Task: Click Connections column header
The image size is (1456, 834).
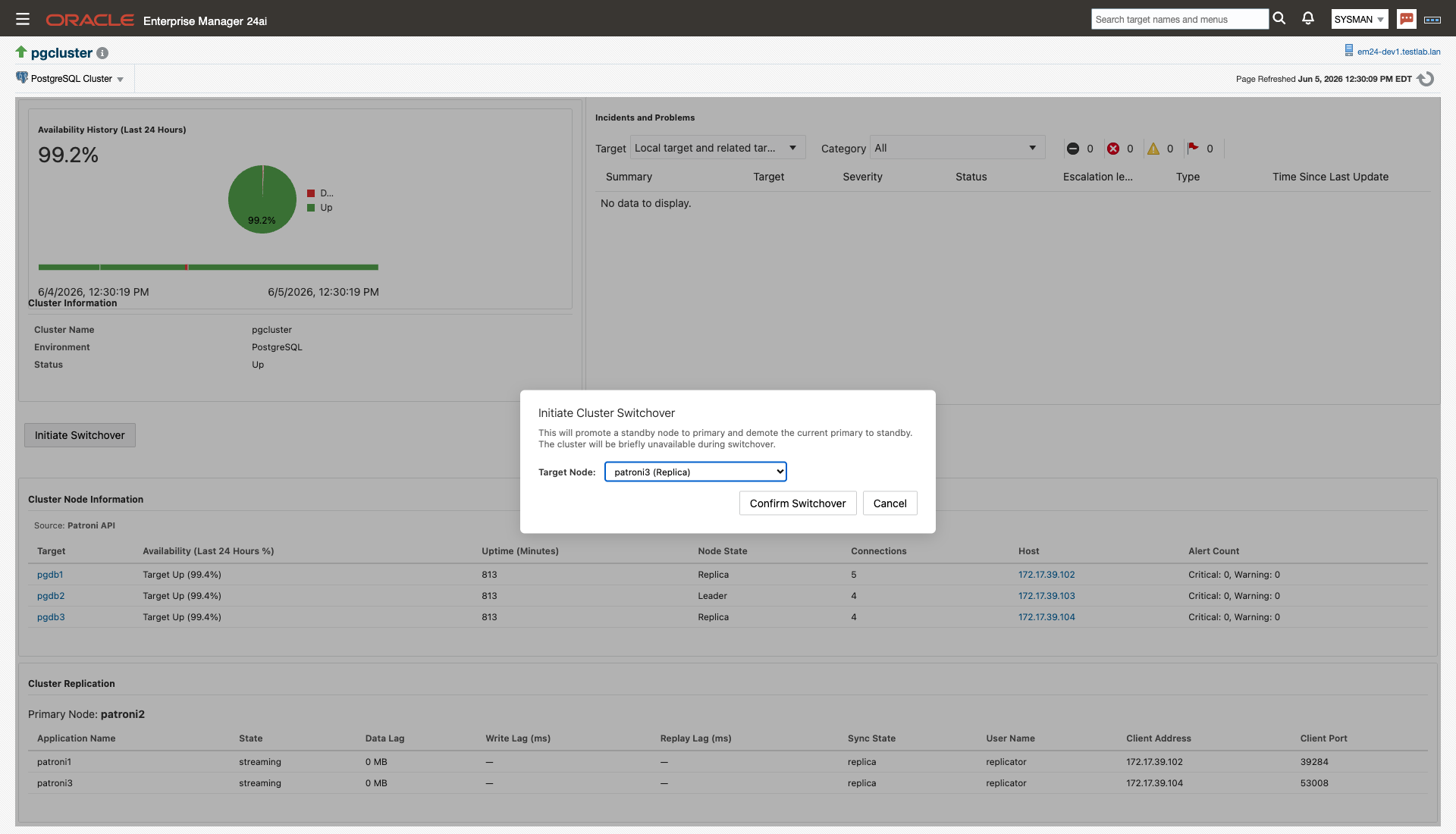Action: click(x=878, y=551)
